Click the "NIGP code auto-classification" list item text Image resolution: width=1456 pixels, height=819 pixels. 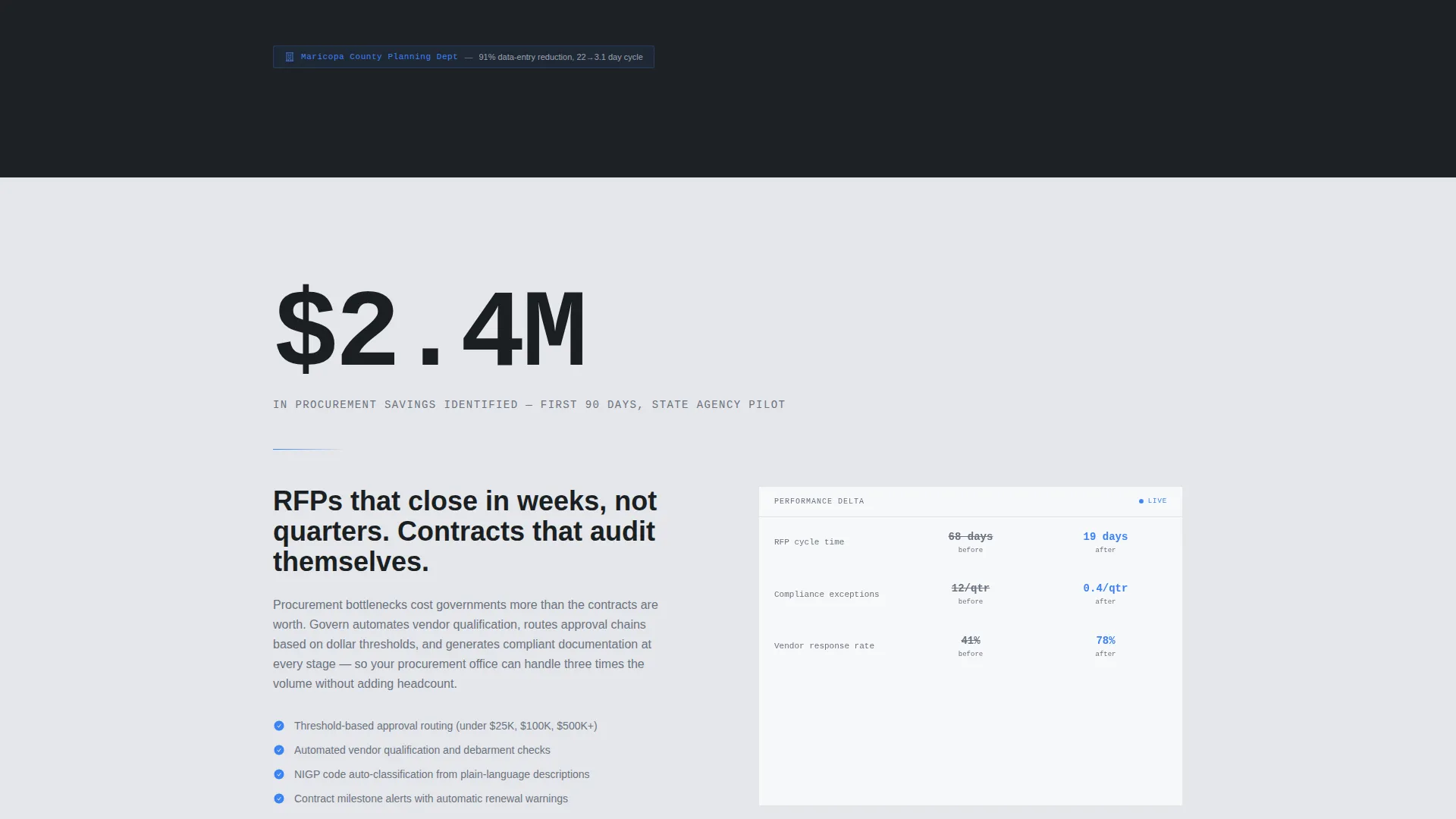pos(442,774)
